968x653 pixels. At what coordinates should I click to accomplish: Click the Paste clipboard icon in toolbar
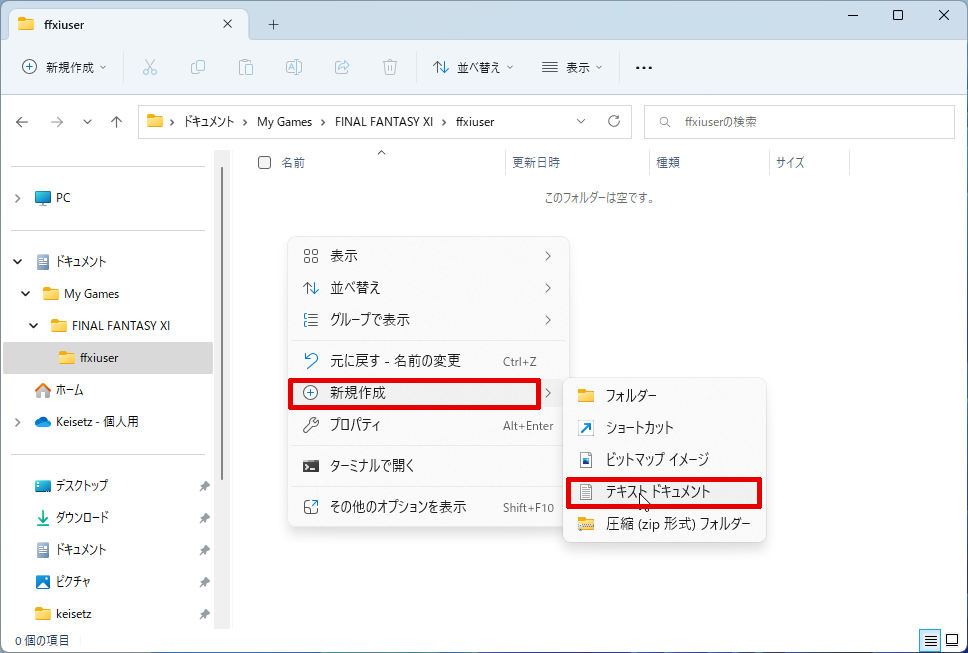pos(246,67)
